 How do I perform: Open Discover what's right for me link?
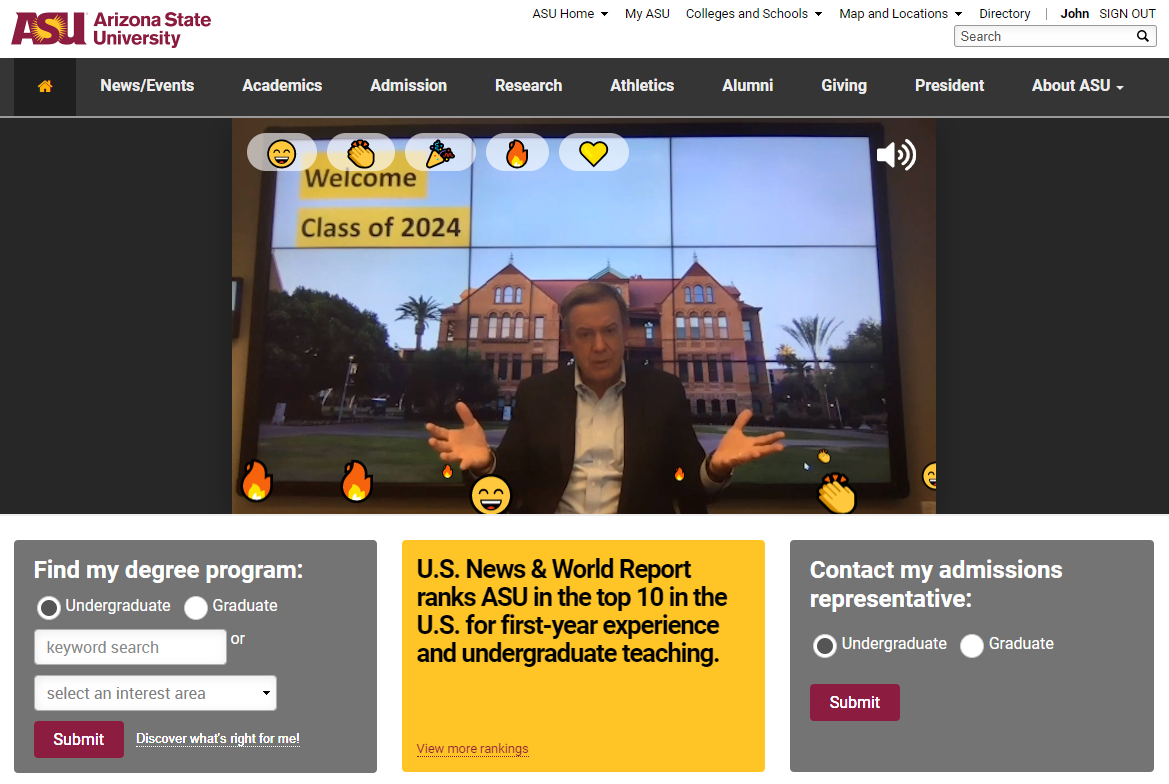(218, 739)
